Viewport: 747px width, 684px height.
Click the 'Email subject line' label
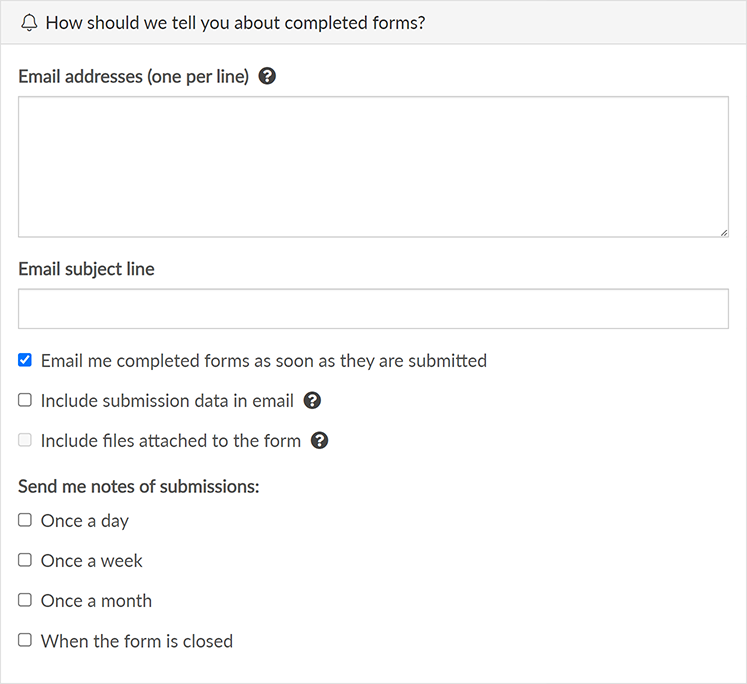[86, 269]
